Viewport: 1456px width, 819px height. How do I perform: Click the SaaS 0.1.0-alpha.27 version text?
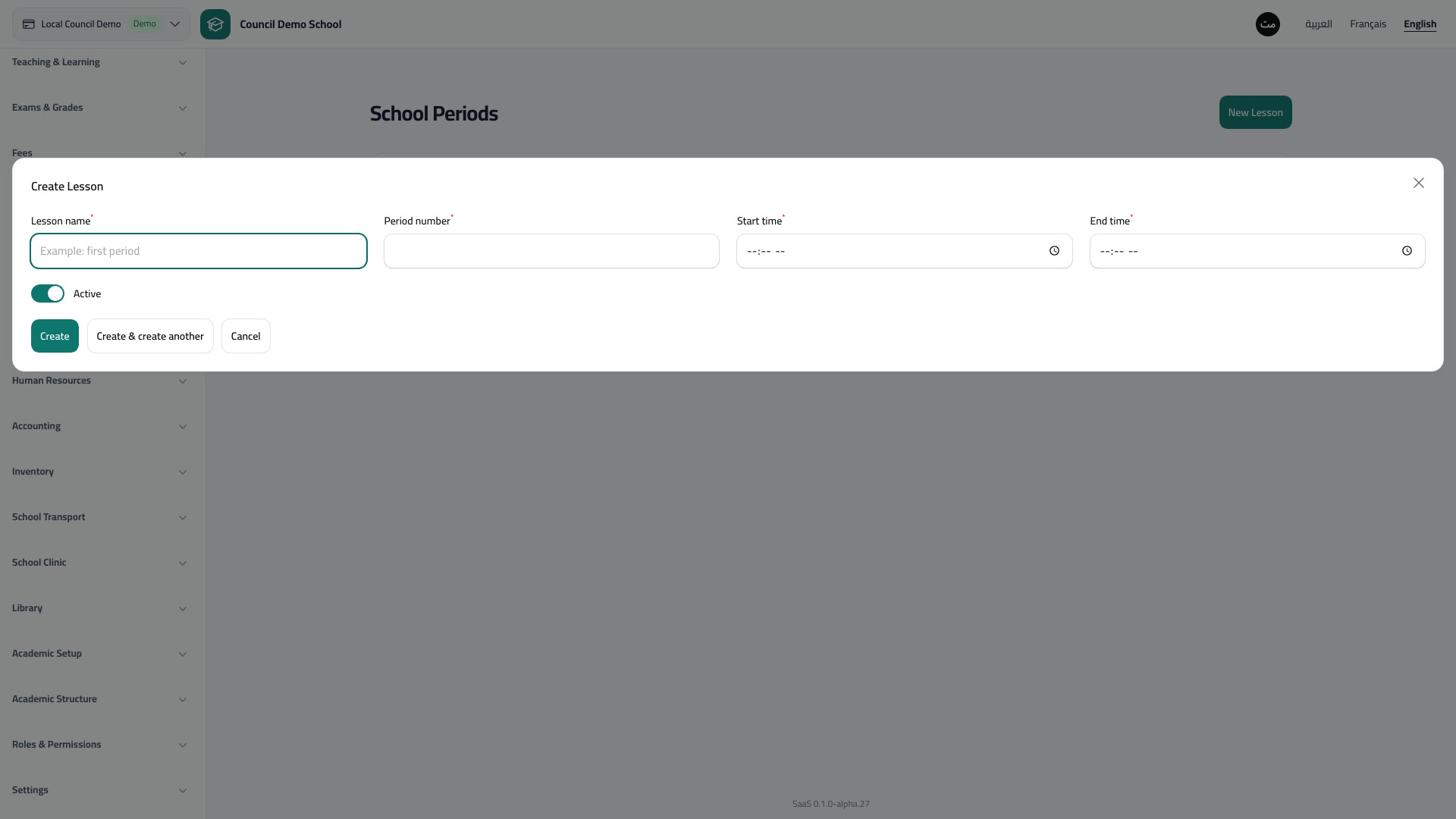[x=831, y=804]
